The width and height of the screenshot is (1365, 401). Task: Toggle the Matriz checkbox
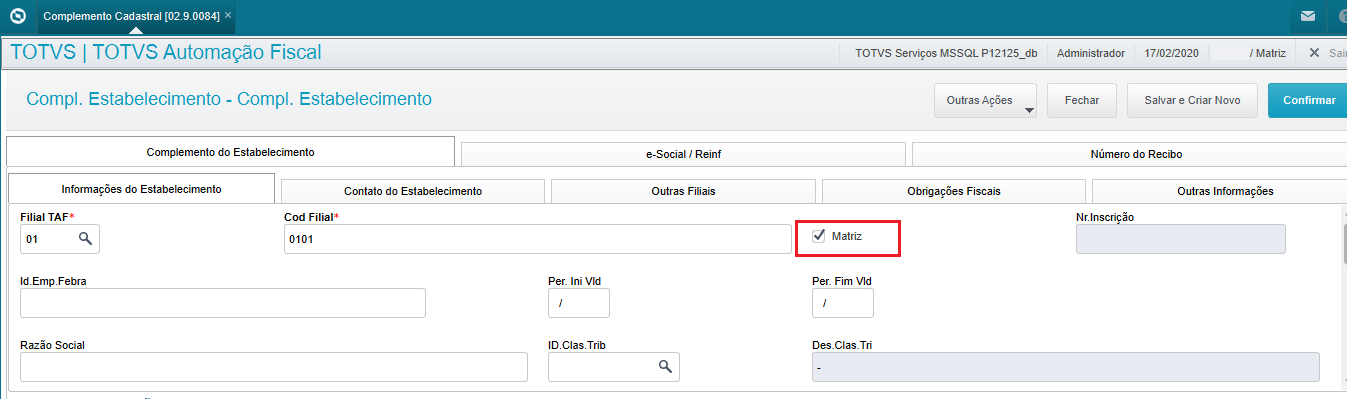tap(819, 236)
